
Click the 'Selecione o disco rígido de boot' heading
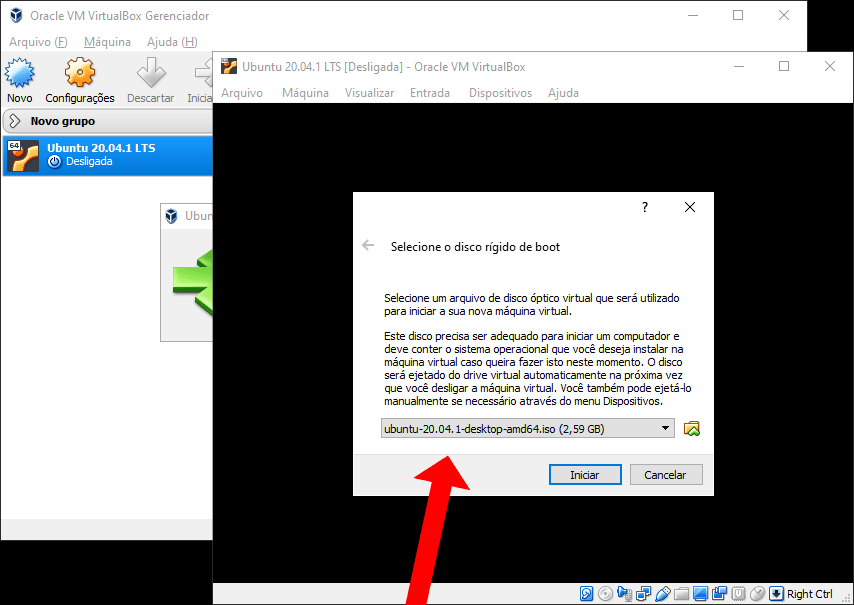pyautogui.click(x=475, y=247)
